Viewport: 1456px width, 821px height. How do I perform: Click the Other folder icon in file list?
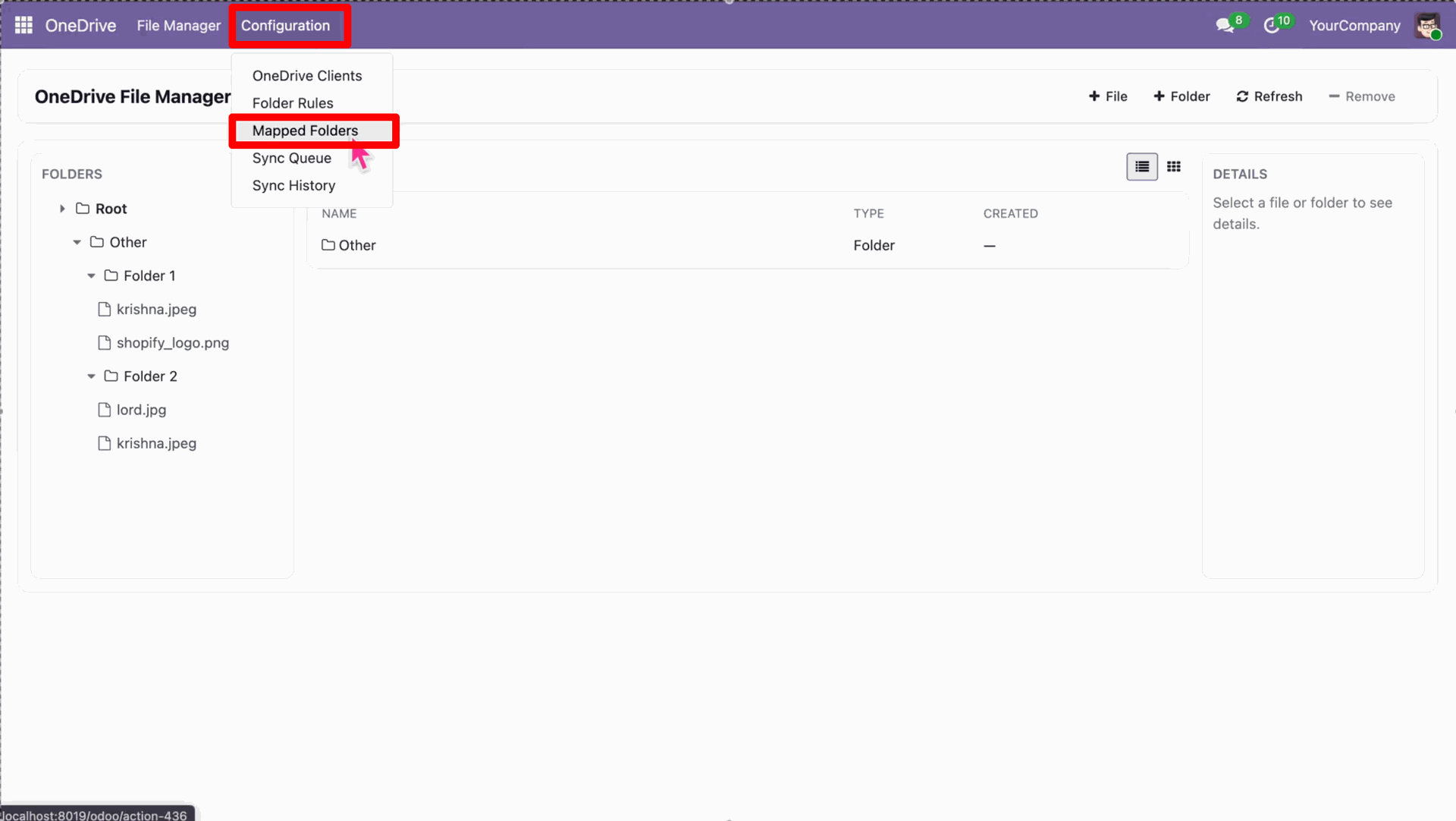pos(328,245)
